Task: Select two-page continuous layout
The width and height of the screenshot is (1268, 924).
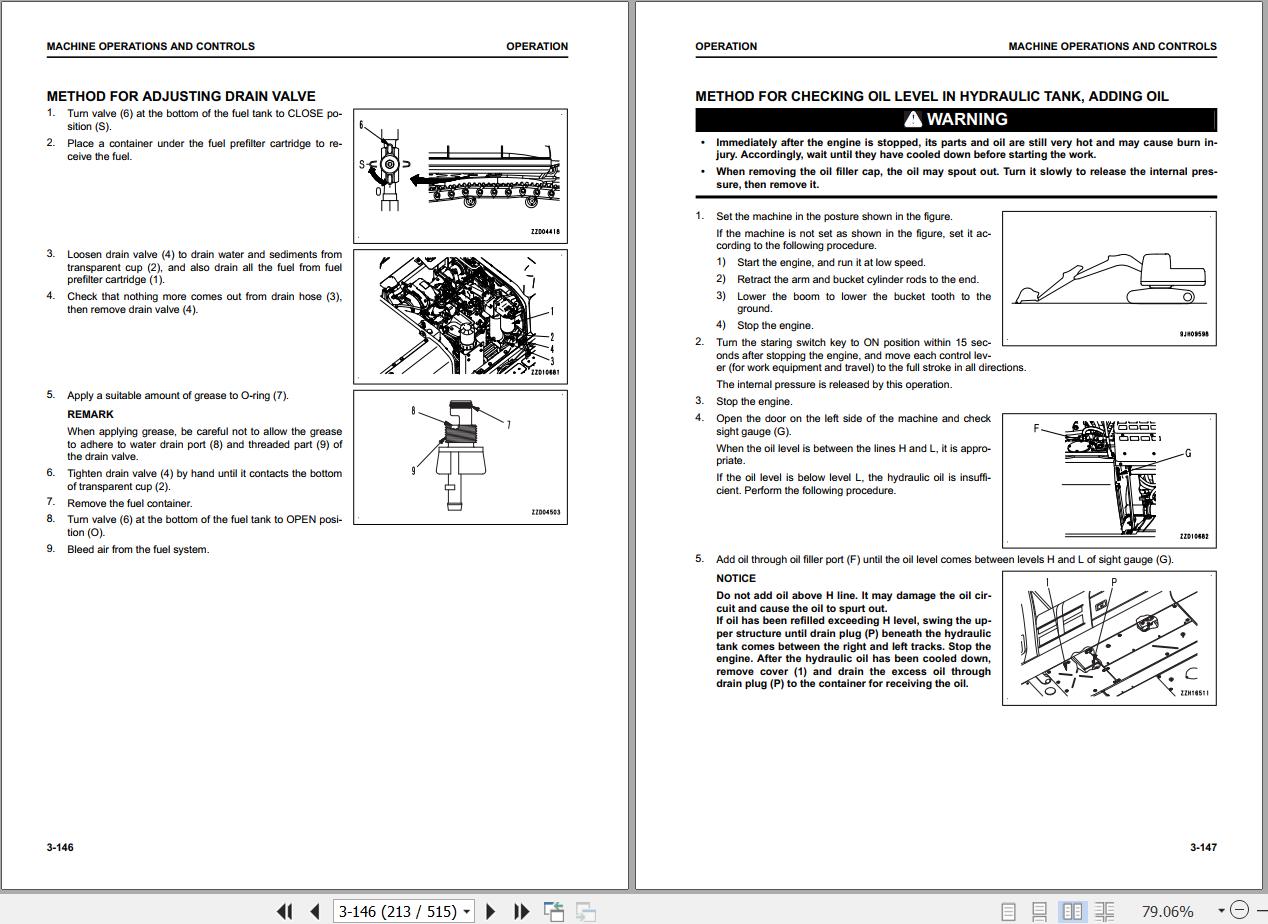Action: click(1104, 911)
